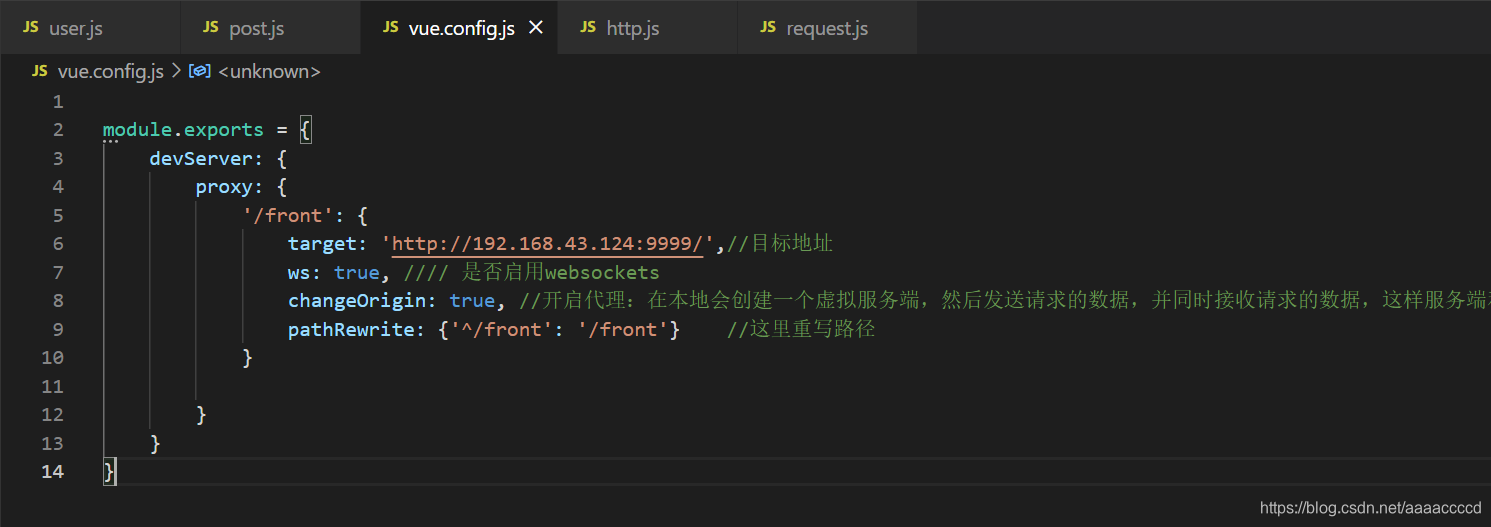The image size is (1491, 527).
Task: Click the closing brace on line 14
Action: 109,472
